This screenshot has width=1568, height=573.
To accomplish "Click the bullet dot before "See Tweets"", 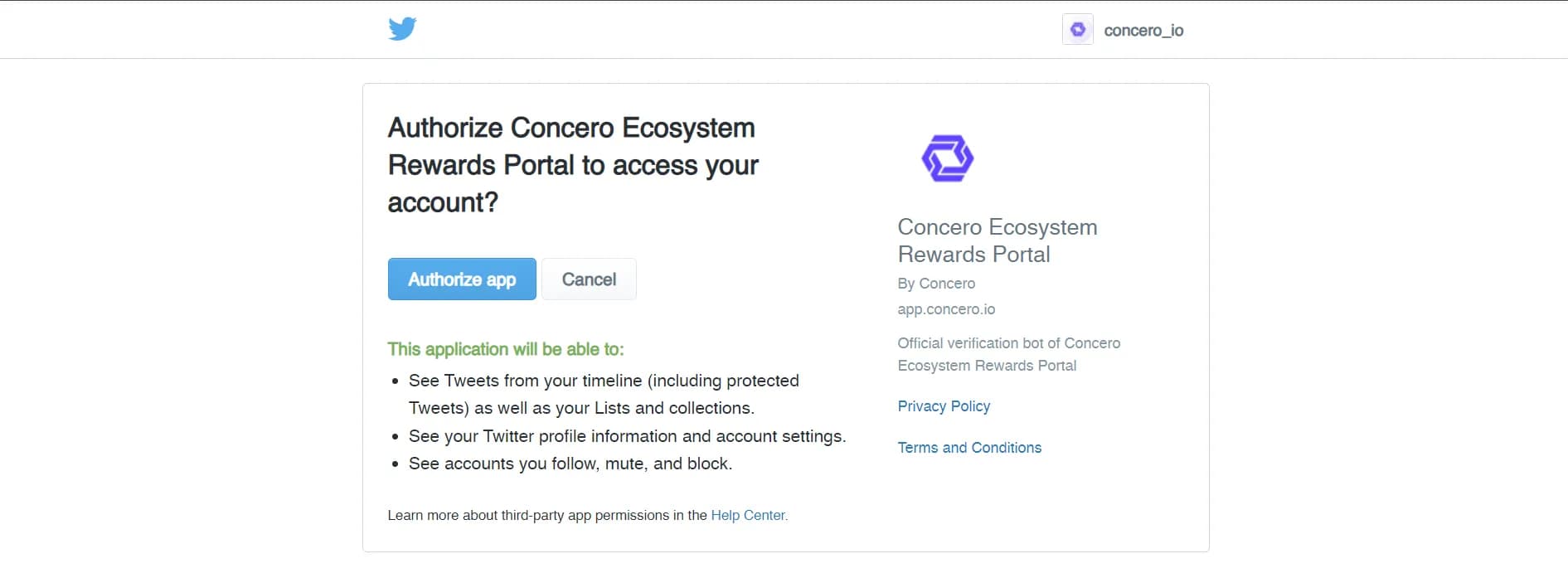I will pyautogui.click(x=396, y=381).
